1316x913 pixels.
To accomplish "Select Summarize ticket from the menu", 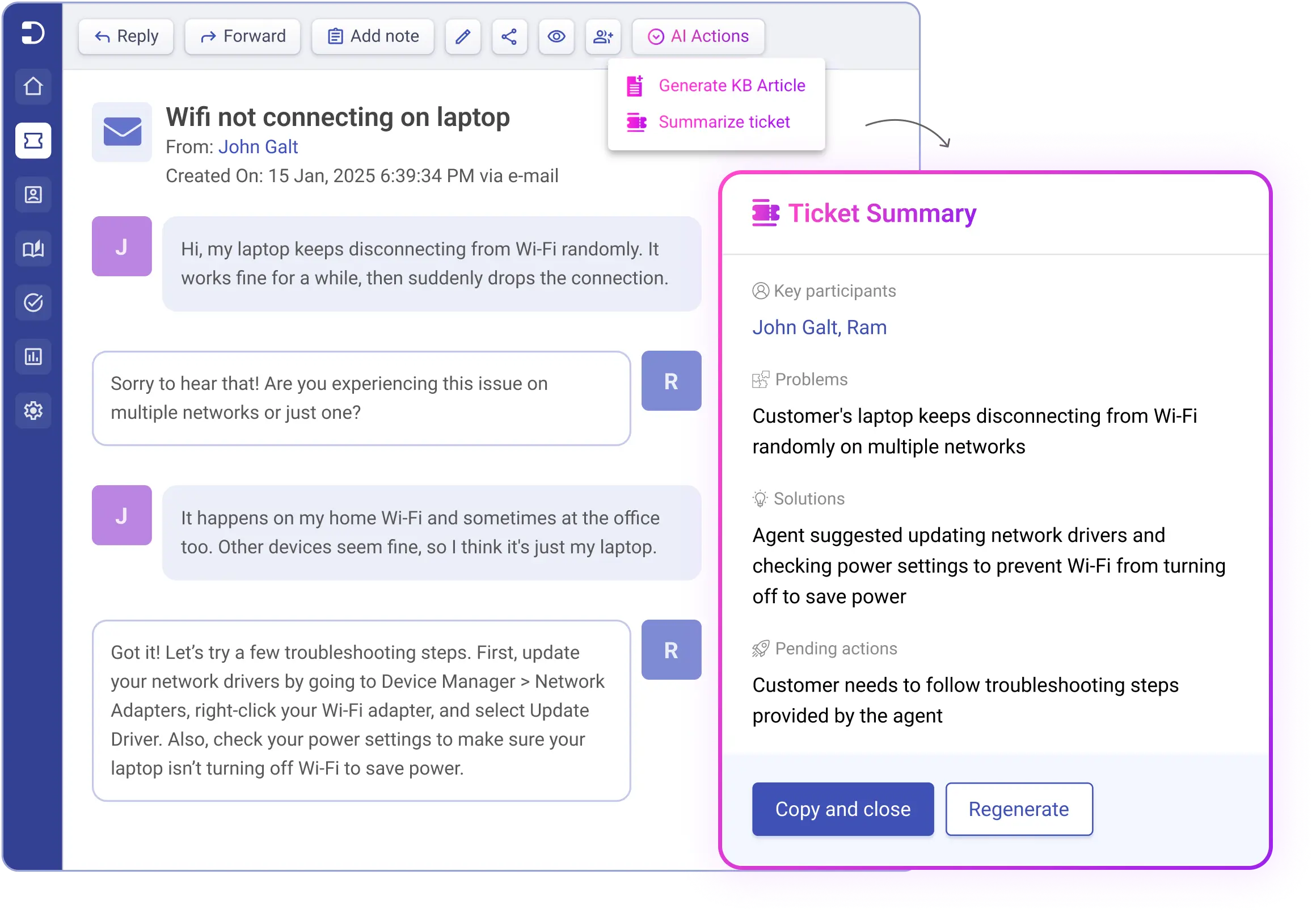I will pos(724,121).
